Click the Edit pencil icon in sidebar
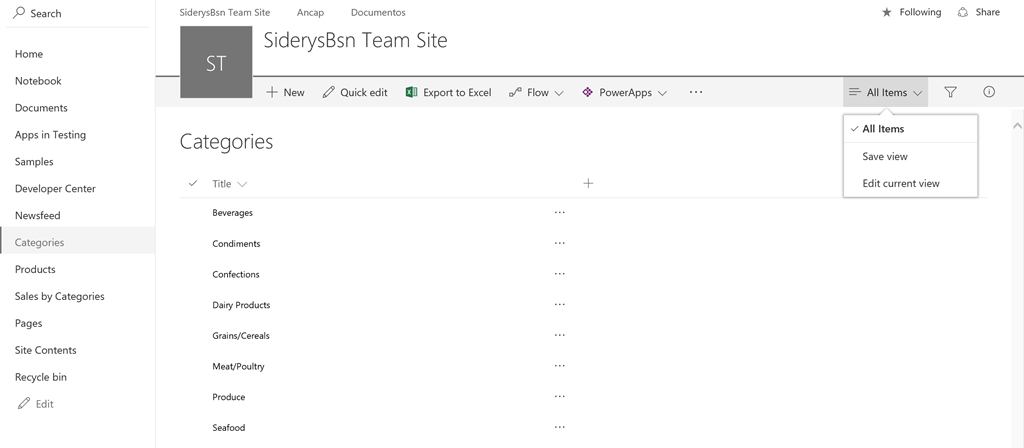This screenshot has height=448, width=1024. click(x=24, y=404)
